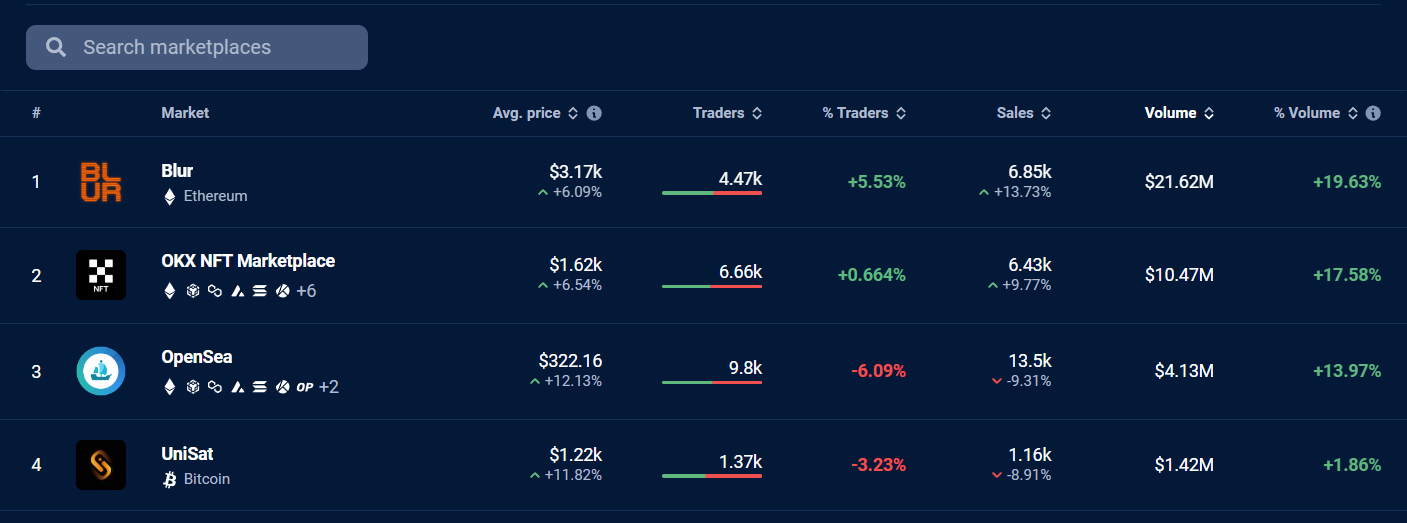Screen dimensions: 1407x523
Task: Click the UniSat logo icon
Action: pyautogui.click(x=101, y=465)
